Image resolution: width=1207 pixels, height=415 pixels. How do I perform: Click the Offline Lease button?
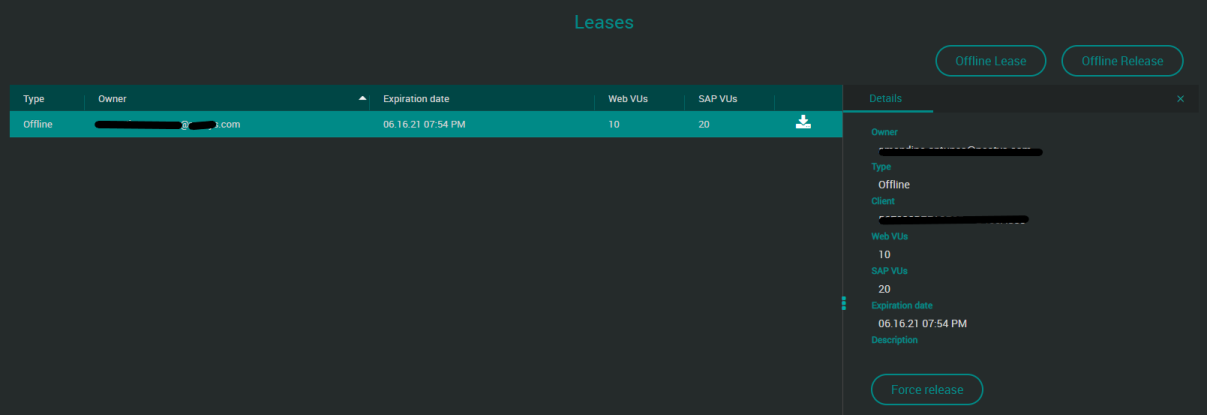(x=990, y=61)
